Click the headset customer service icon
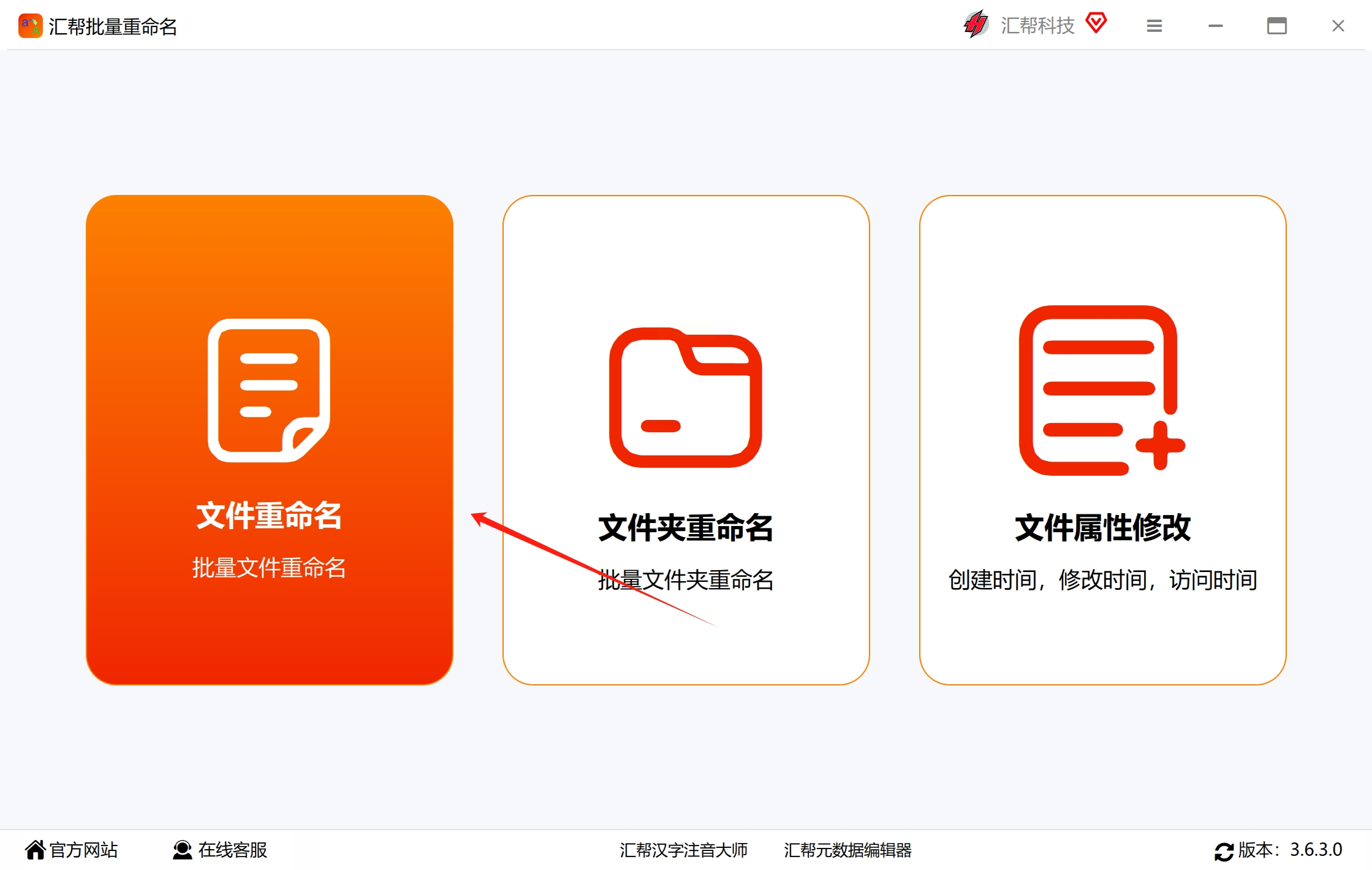 click(x=182, y=850)
